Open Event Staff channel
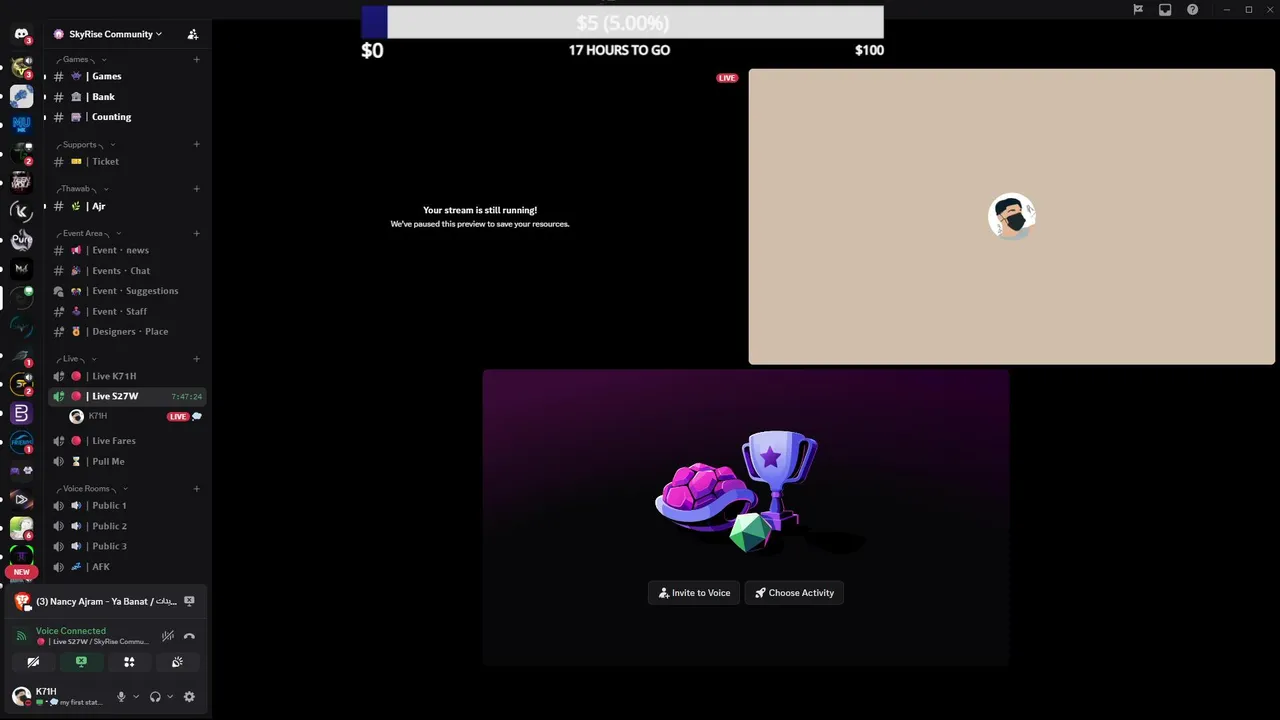 point(126,311)
